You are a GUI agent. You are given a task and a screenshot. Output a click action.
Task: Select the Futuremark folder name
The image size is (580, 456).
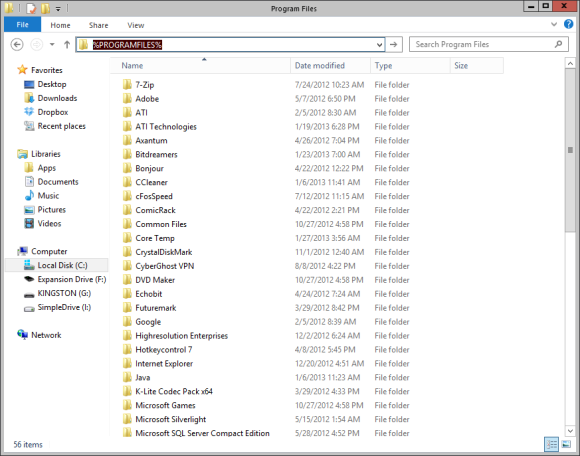tap(156, 308)
